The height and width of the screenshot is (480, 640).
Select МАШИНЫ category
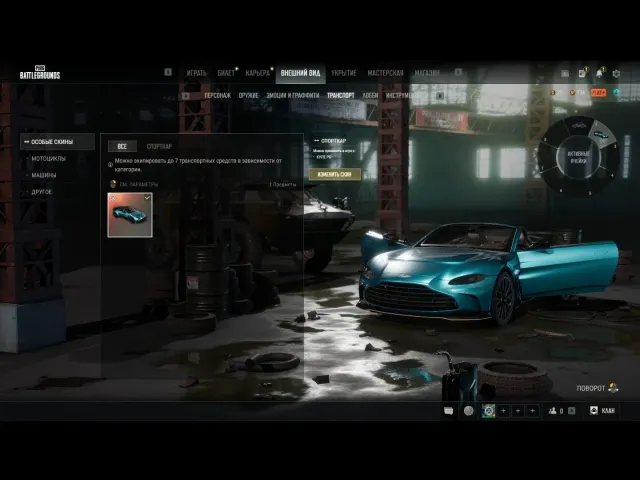[44, 175]
